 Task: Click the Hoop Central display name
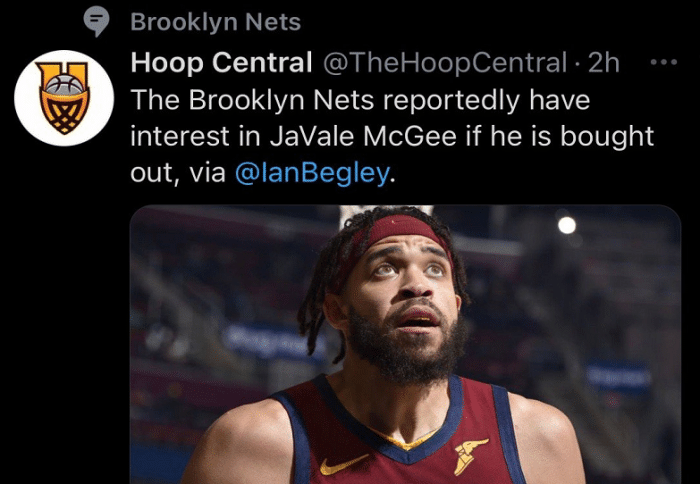[221, 63]
